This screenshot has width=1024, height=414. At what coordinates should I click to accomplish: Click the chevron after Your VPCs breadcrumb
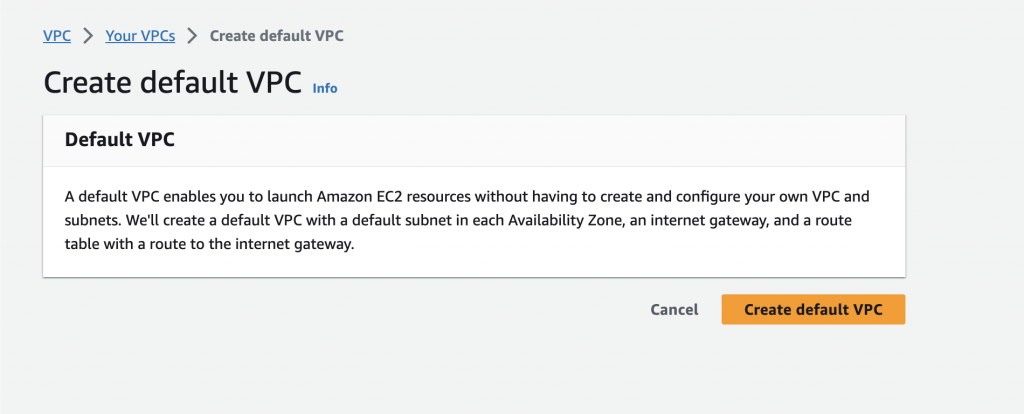point(192,36)
